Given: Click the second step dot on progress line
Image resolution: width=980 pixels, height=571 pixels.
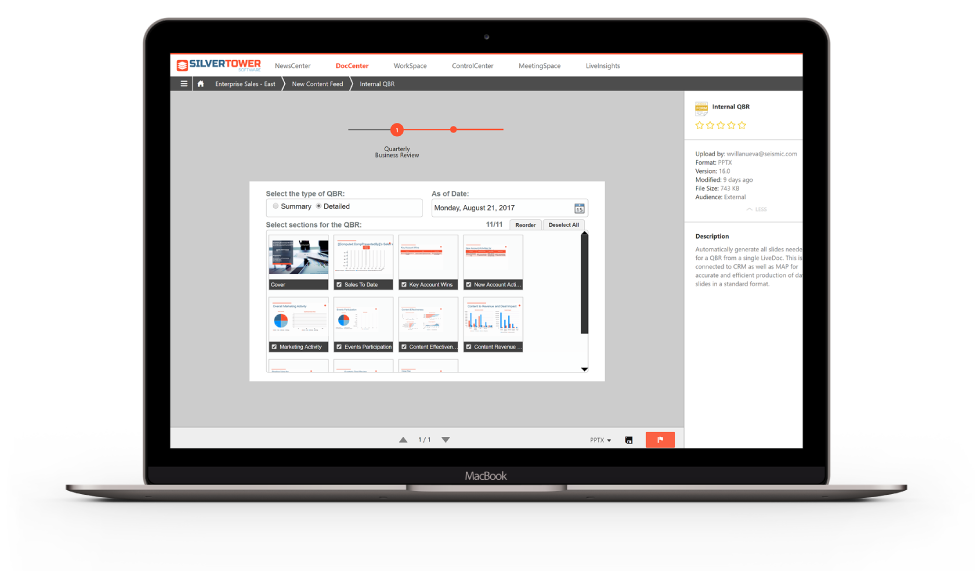Looking at the screenshot, I should (453, 129).
